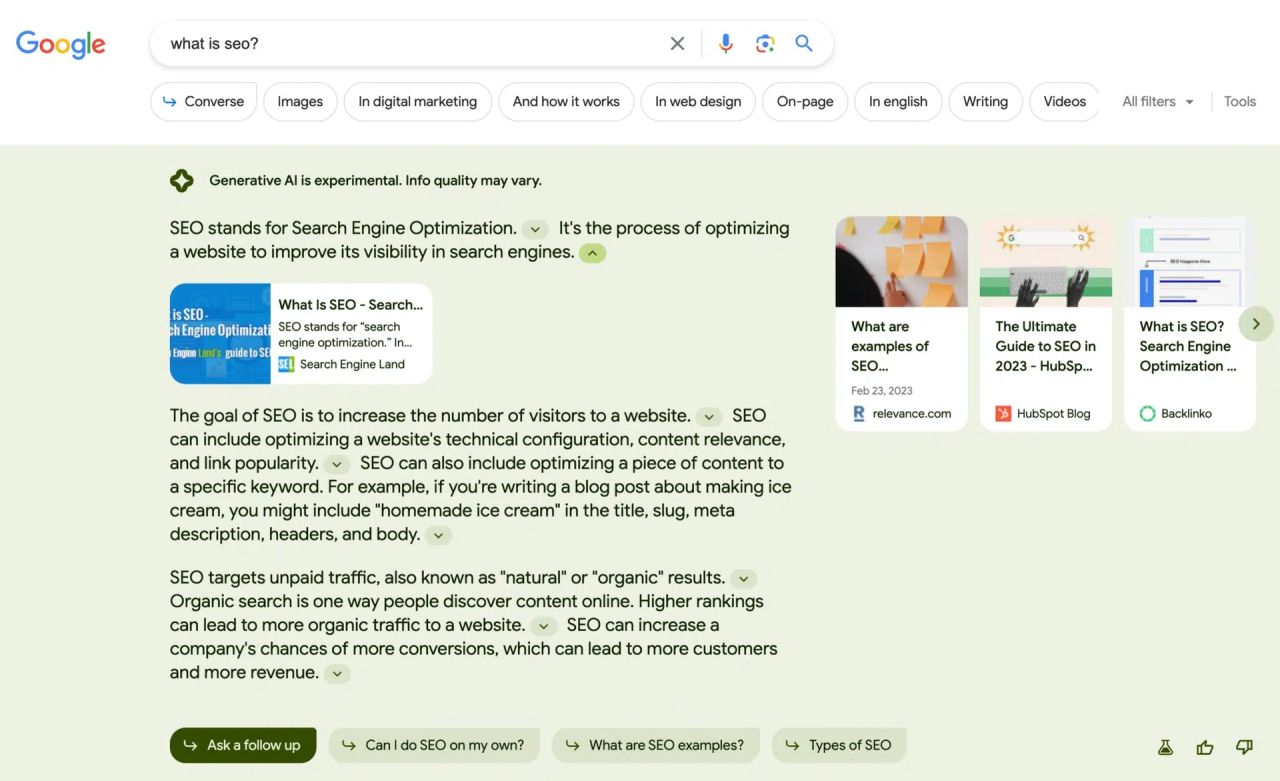This screenshot has width=1280, height=781.
Task: Click inside the search query field
Action: (400, 44)
